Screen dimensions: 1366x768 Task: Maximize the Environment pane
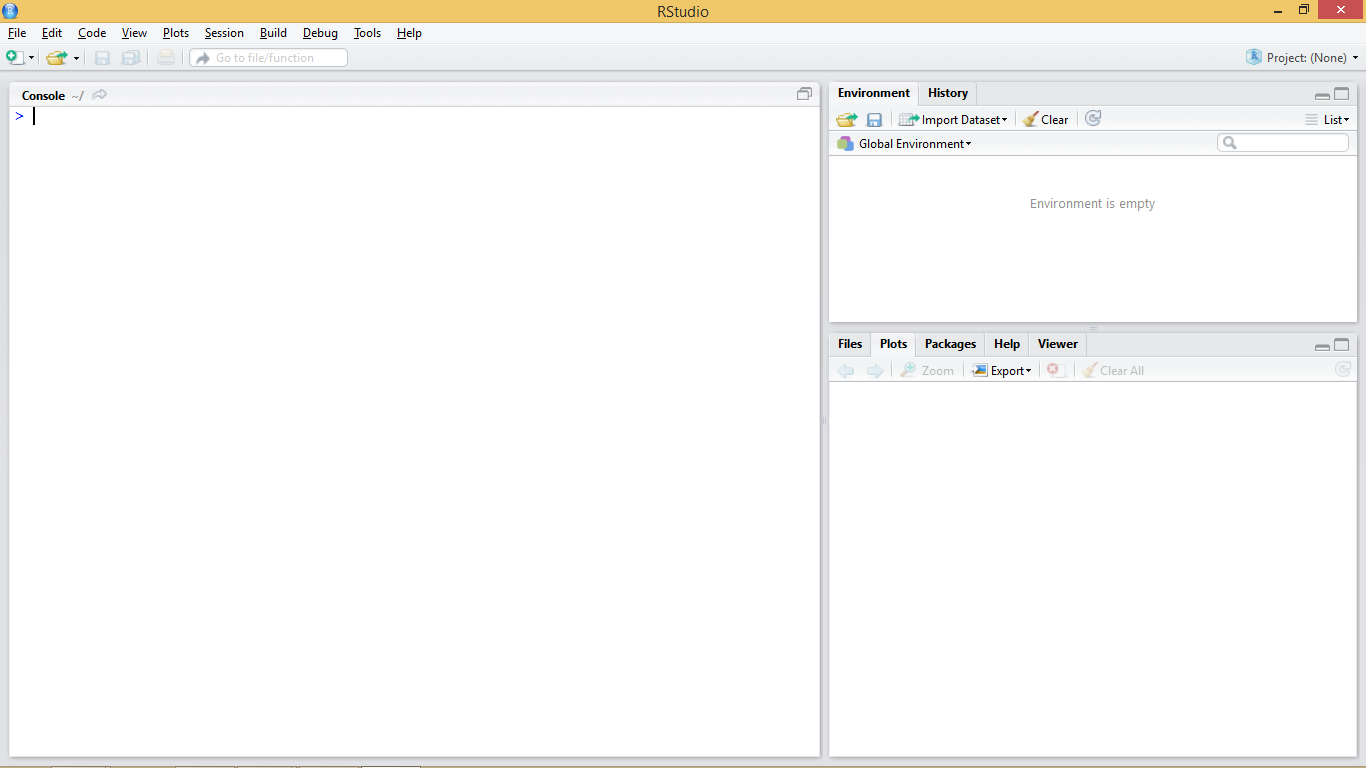1342,94
